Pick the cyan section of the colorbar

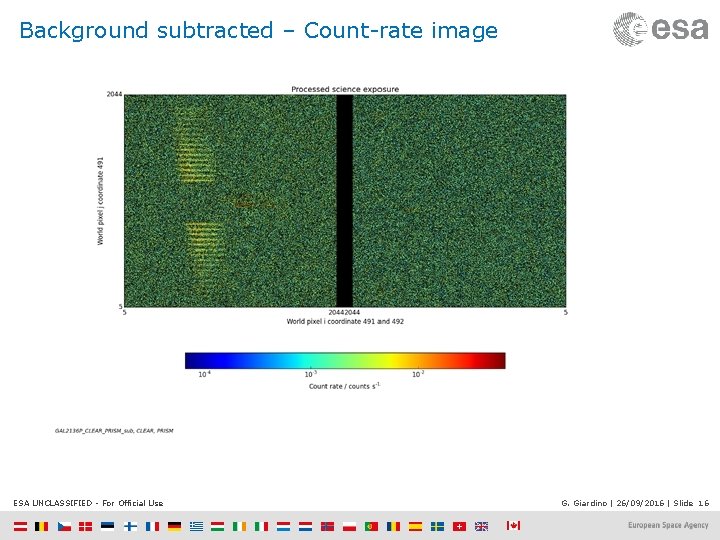[303, 360]
